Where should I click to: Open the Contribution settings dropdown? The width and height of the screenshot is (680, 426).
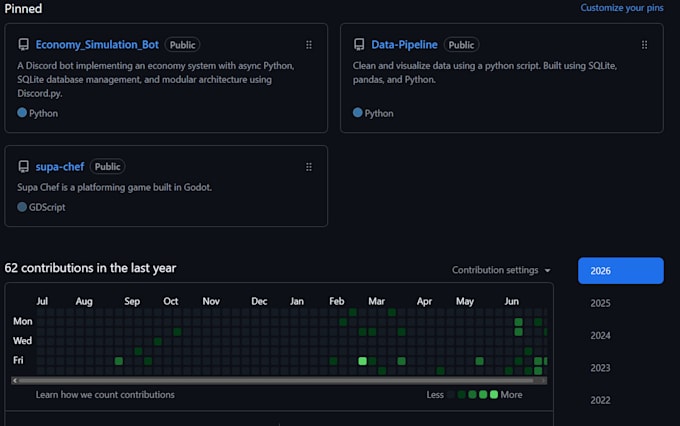click(x=501, y=270)
